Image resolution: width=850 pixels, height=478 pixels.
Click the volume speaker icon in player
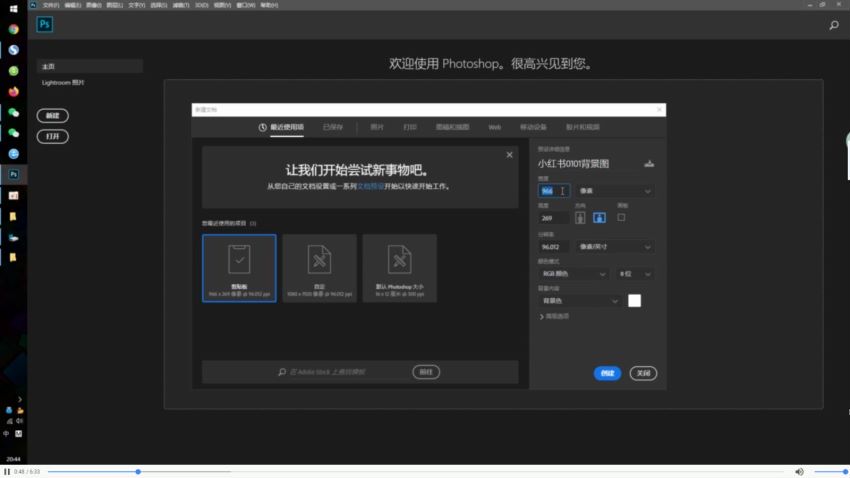pyautogui.click(x=799, y=471)
